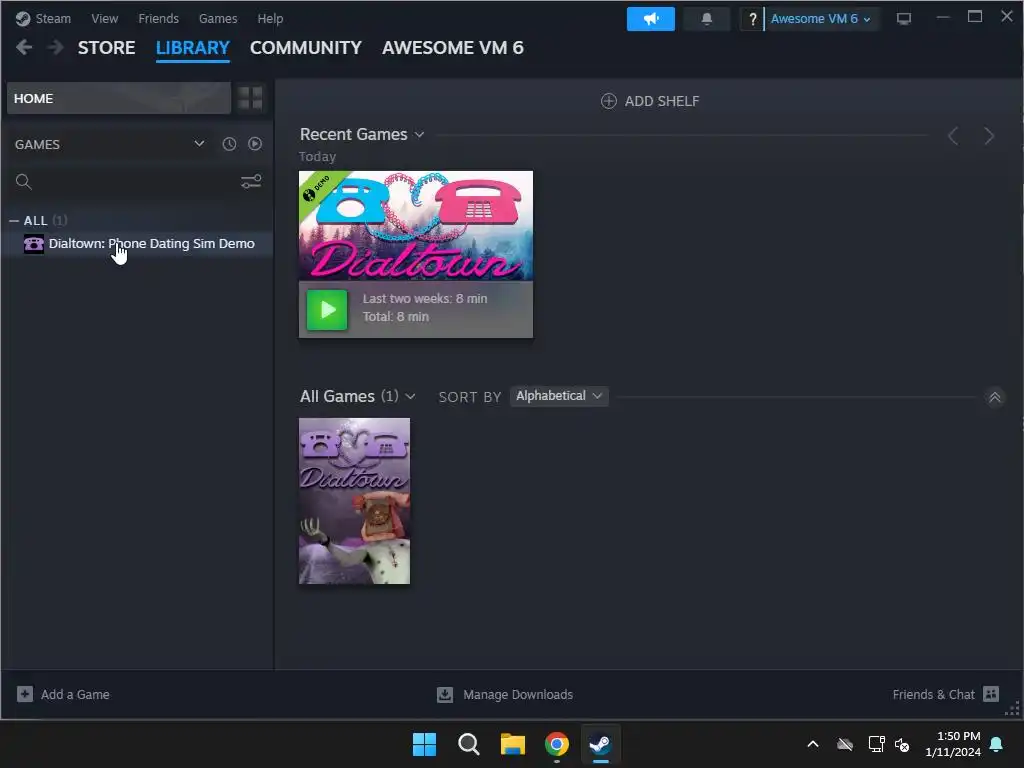Viewport: 1024px width, 768px height.
Task: Click Add a Game plus icon
Action: click(x=25, y=694)
